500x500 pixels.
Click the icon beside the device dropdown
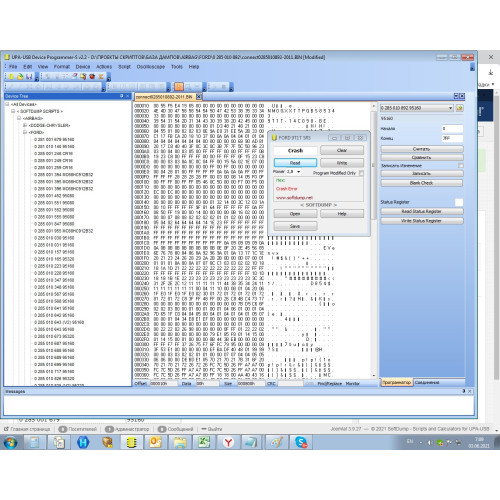(x=459, y=108)
